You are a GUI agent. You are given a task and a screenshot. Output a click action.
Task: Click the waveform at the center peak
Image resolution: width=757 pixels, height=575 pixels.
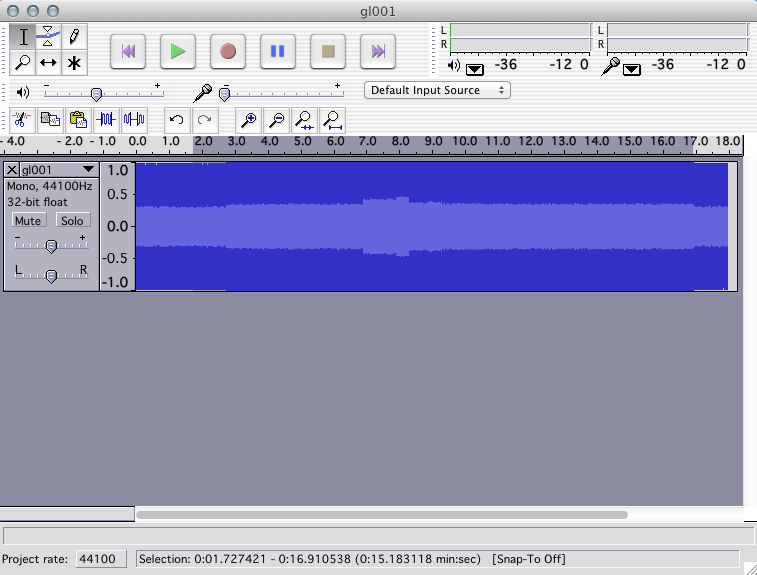402,226
